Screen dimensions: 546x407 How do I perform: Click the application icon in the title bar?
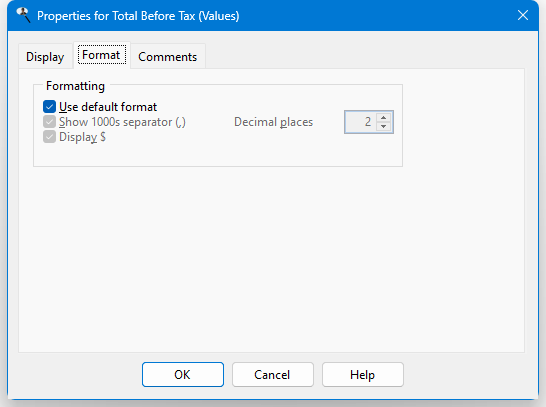[x=23, y=15]
